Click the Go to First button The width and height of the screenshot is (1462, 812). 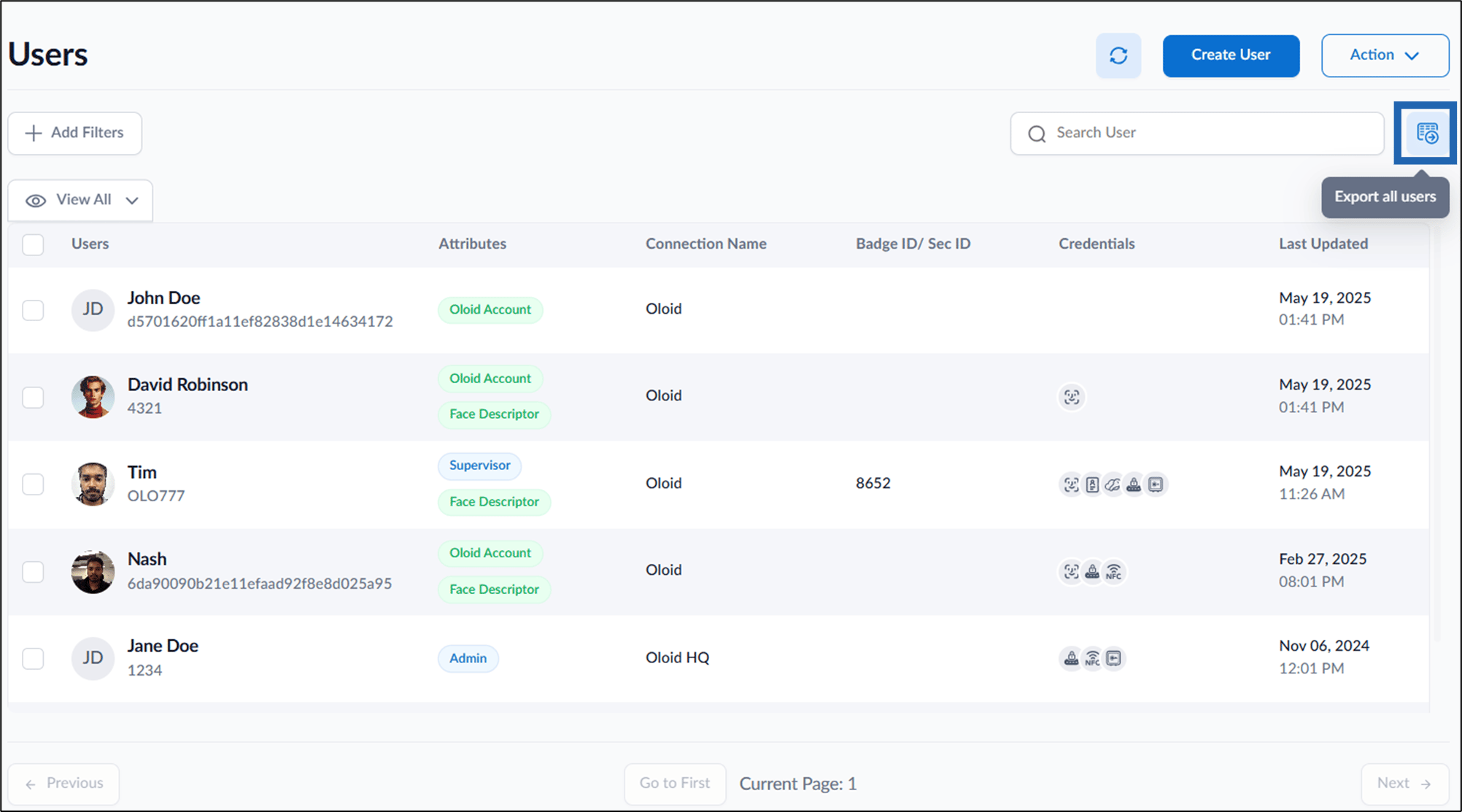675,784
